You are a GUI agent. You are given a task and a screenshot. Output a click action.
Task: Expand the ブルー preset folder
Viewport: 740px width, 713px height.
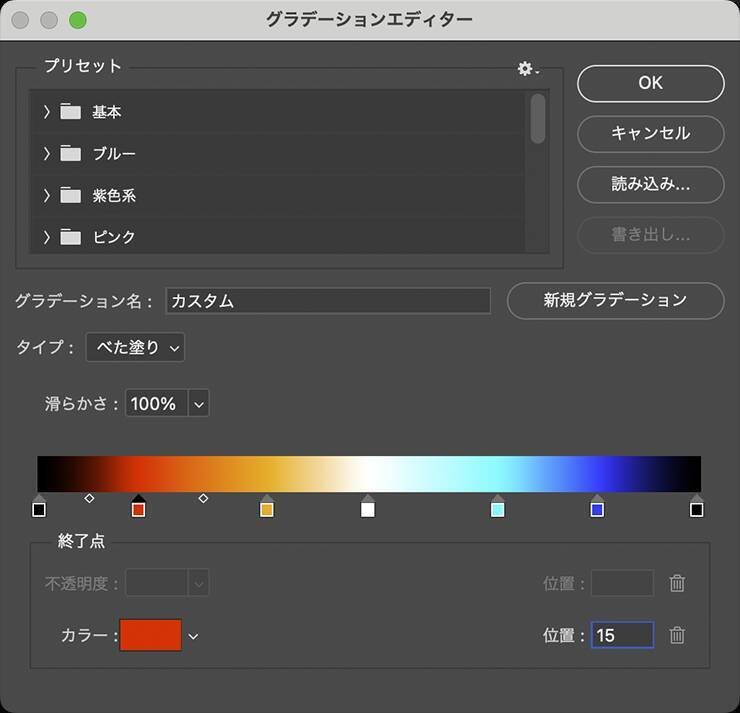tap(47, 154)
